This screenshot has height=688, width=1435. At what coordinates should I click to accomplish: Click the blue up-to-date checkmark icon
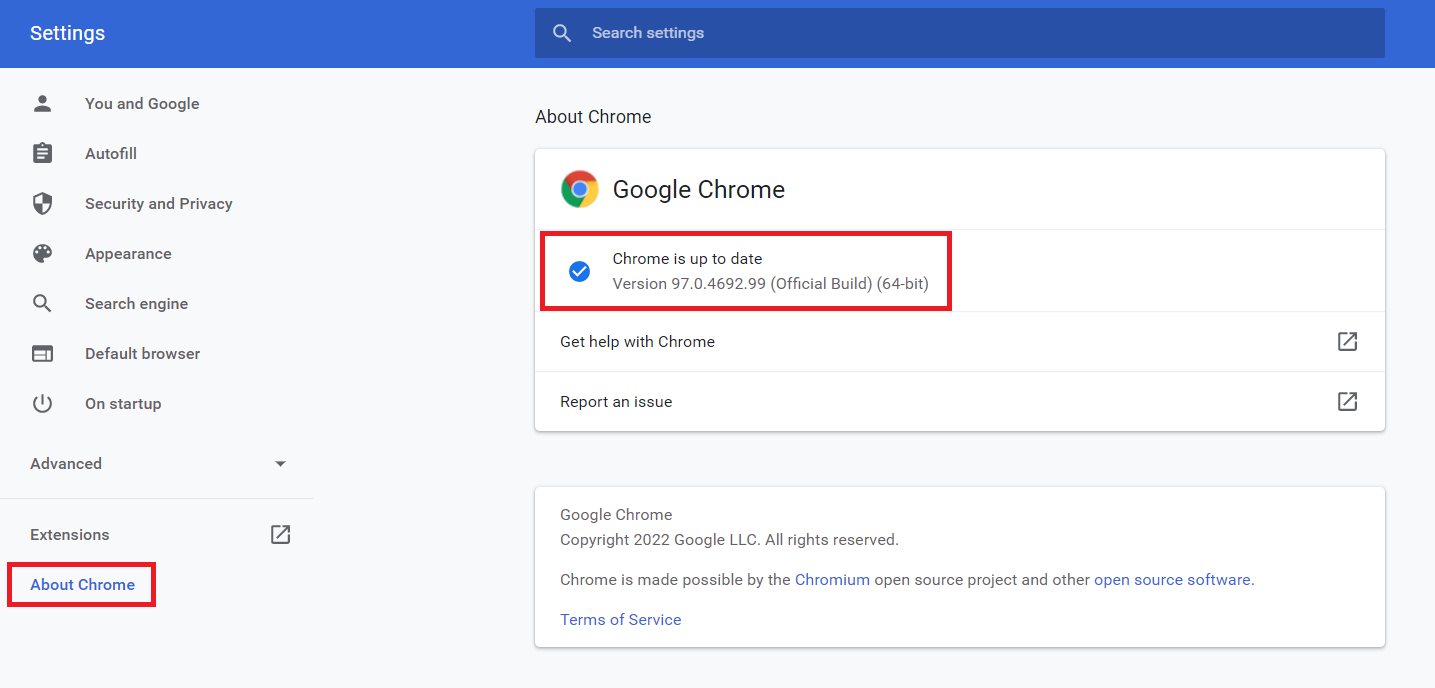tap(579, 271)
